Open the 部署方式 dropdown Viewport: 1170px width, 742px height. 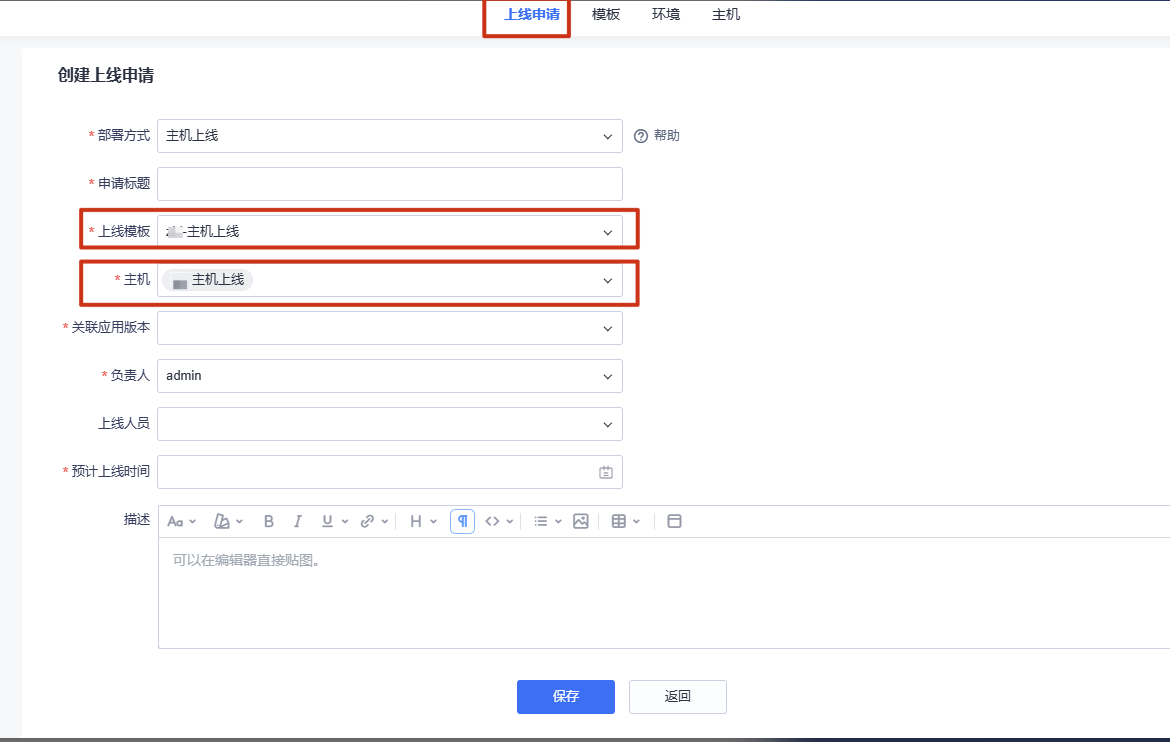pos(390,136)
